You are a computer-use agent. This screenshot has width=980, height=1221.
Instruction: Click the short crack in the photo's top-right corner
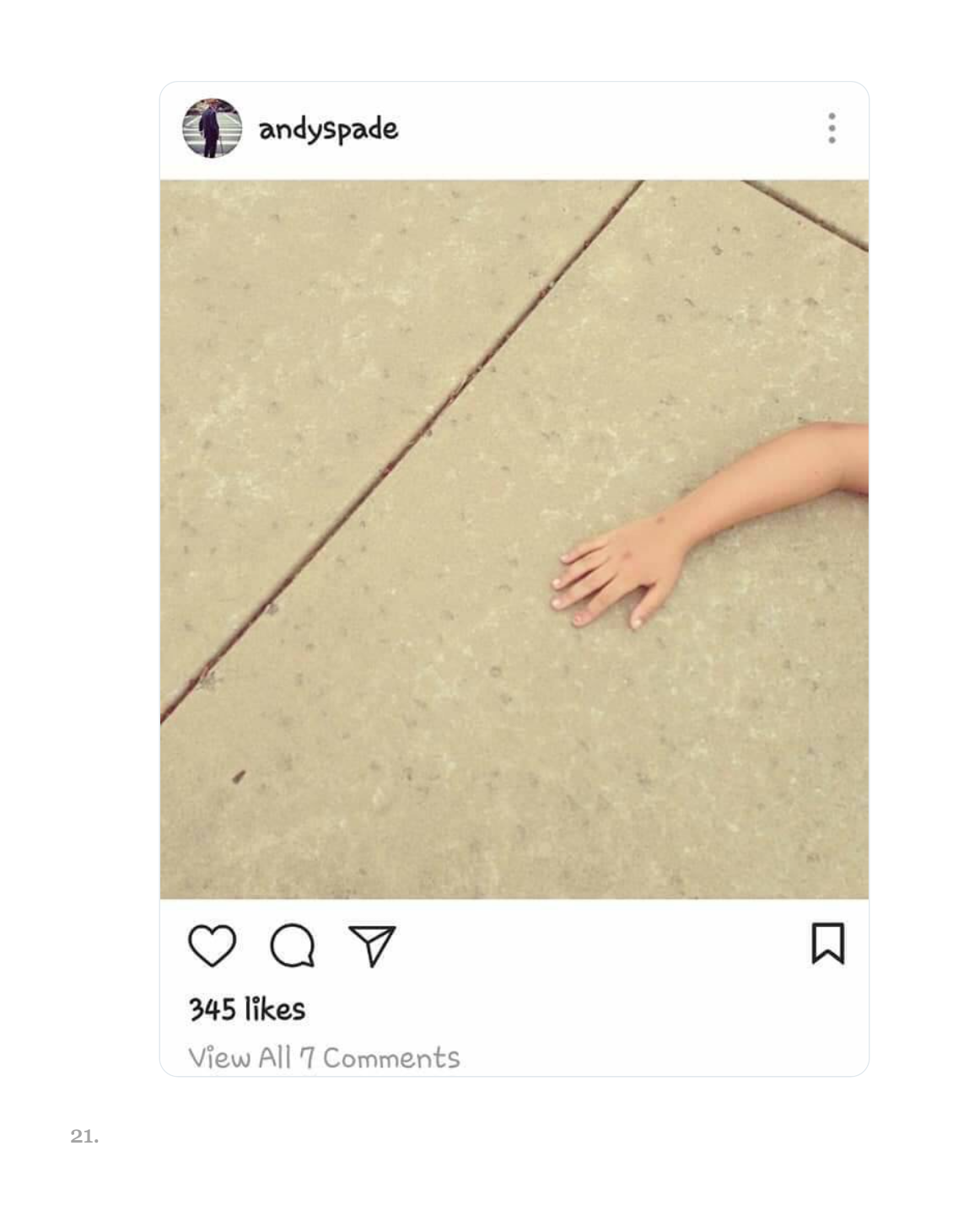coord(806,215)
